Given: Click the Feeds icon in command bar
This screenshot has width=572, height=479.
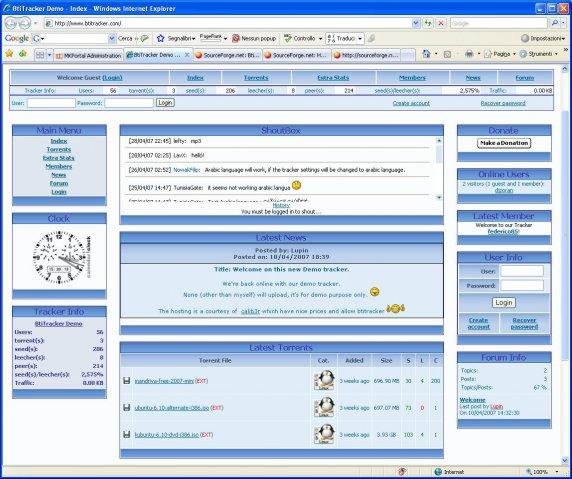Looking at the screenshot, I should [x=447, y=54].
